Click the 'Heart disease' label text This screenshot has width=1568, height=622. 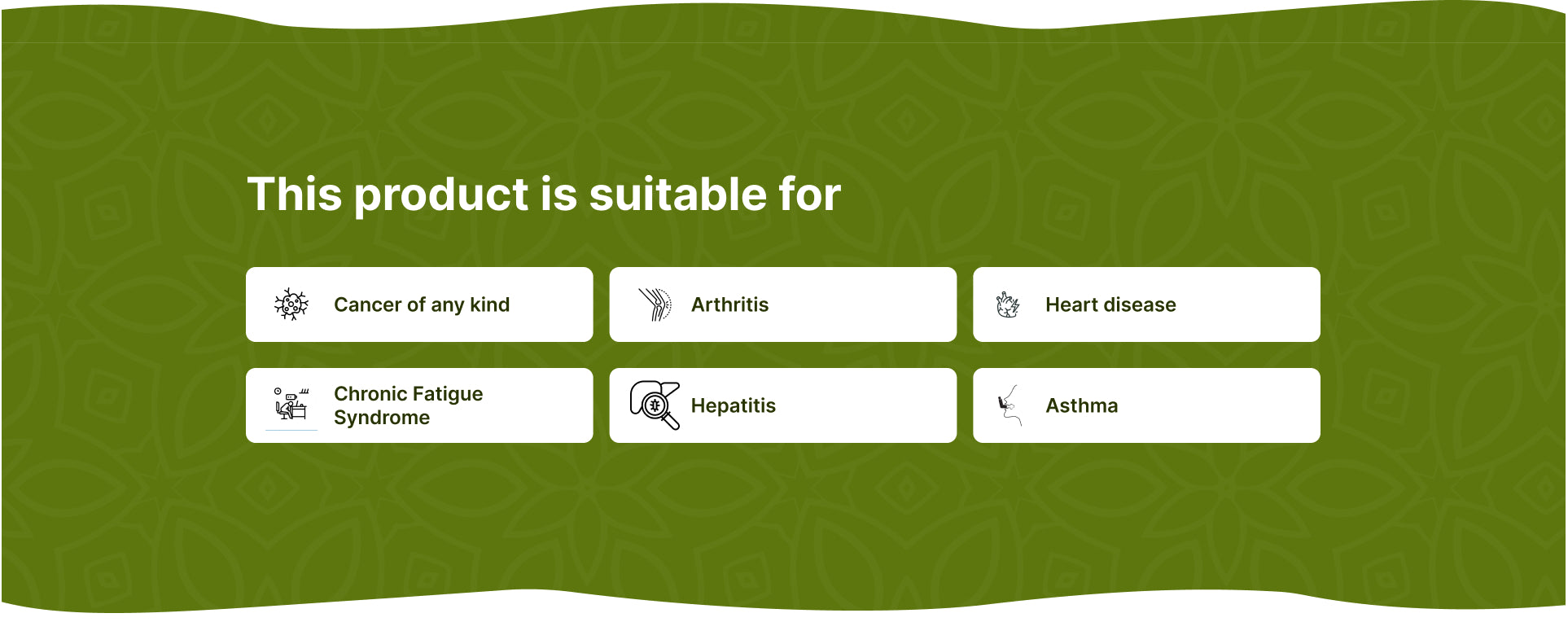pyautogui.click(x=1110, y=304)
